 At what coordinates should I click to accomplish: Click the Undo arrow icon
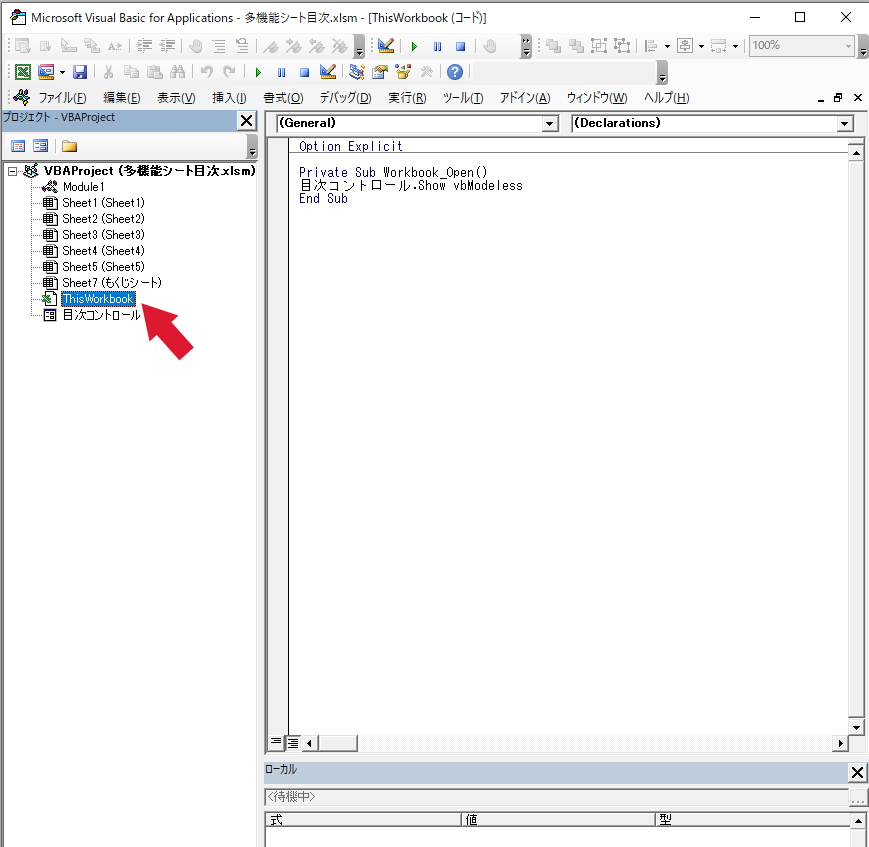(x=207, y=72)
